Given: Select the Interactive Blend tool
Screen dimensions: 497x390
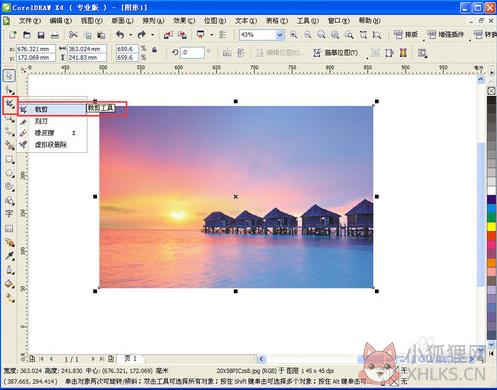Looking at the screenshot, I should click(x=9, y=242).
